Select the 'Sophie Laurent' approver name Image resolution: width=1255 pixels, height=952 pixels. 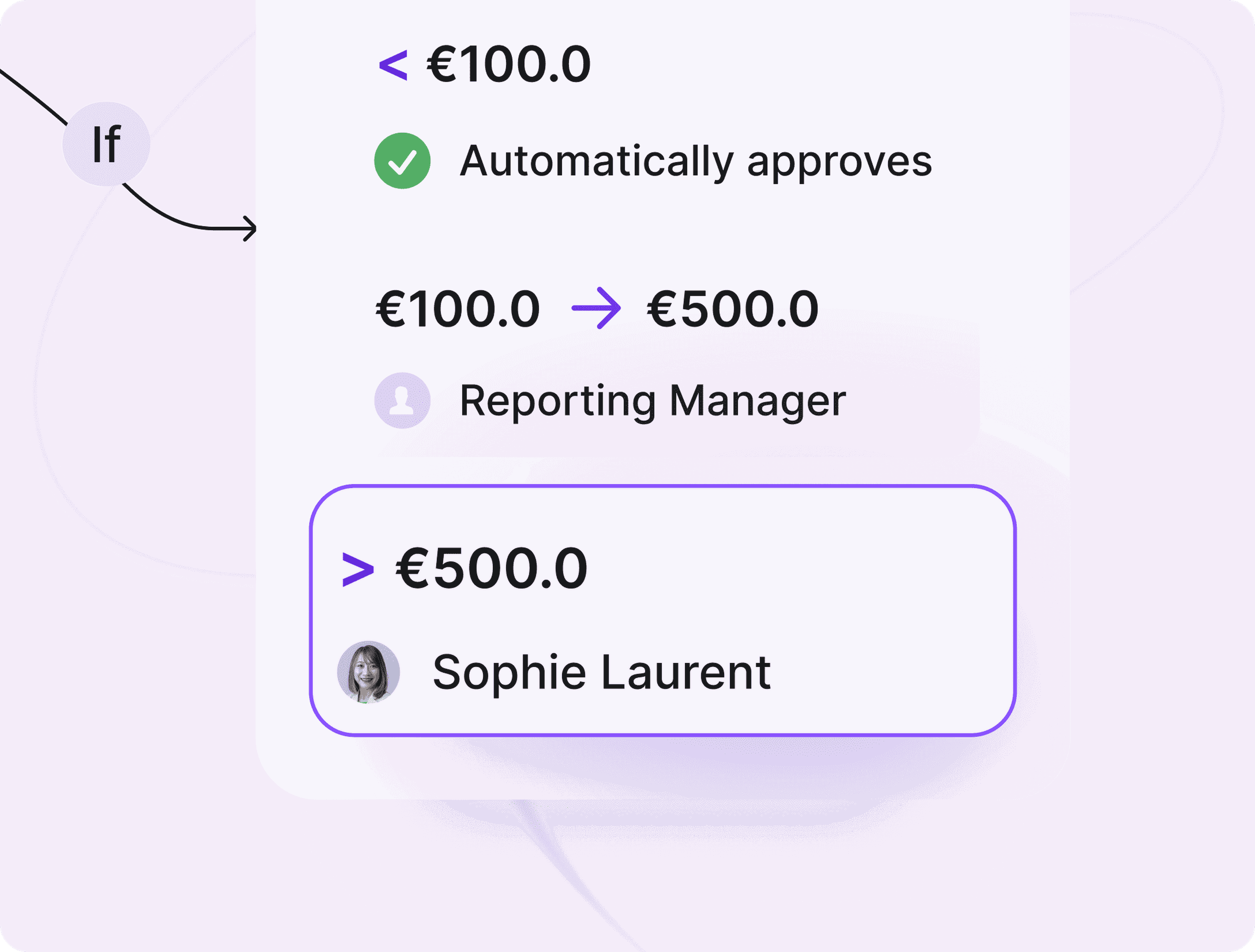point(601,673)
